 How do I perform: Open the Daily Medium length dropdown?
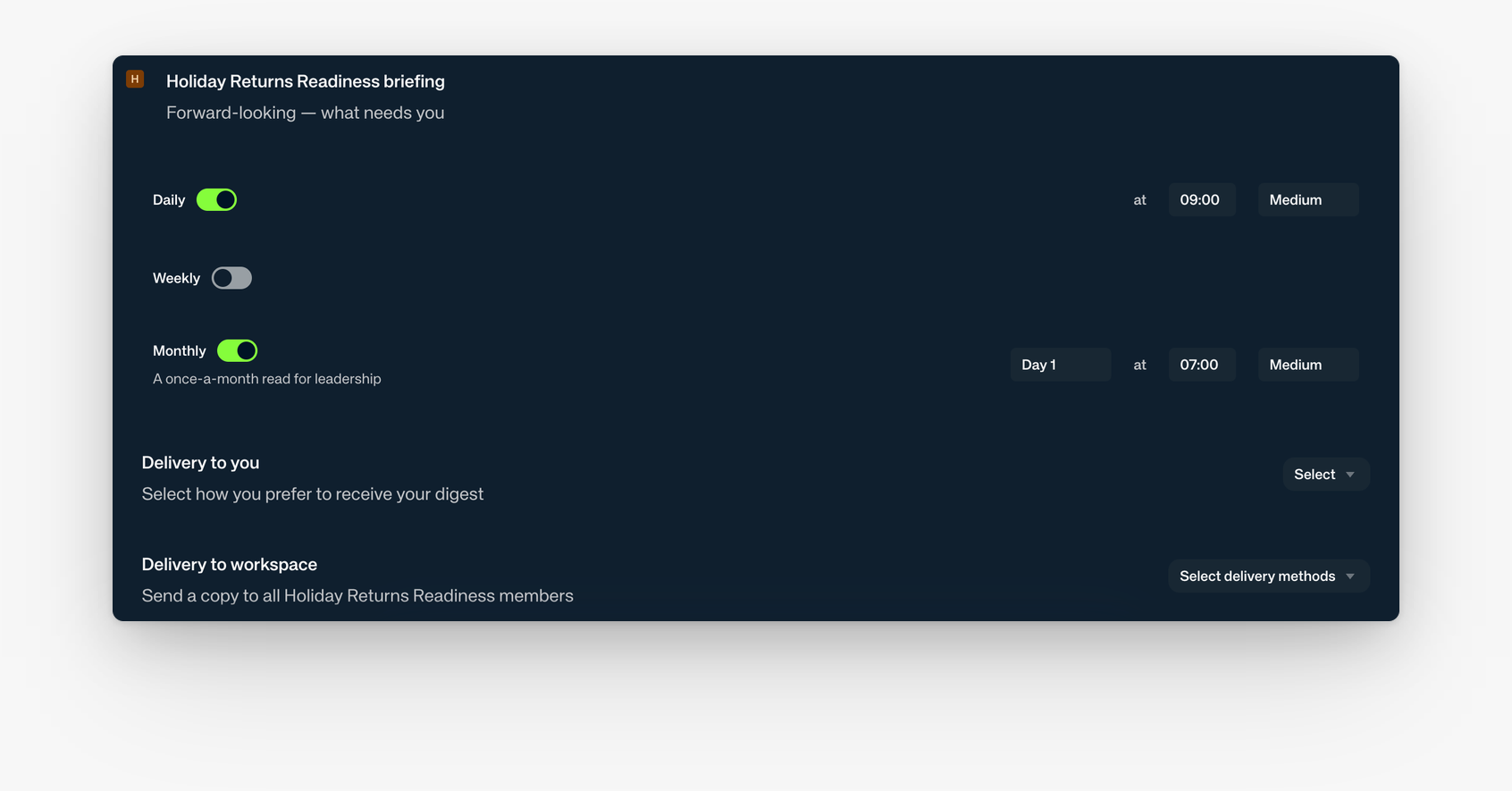(1308, 199)
